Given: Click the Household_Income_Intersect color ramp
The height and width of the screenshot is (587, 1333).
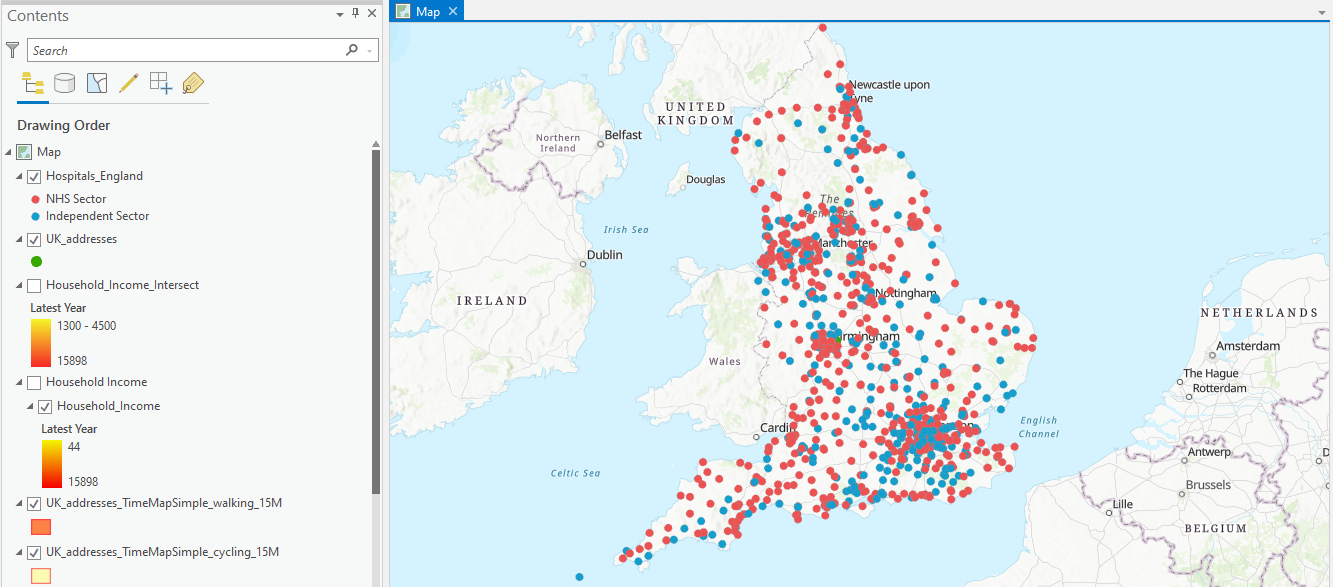Looking at the screenshot, I should click(39, 343).
